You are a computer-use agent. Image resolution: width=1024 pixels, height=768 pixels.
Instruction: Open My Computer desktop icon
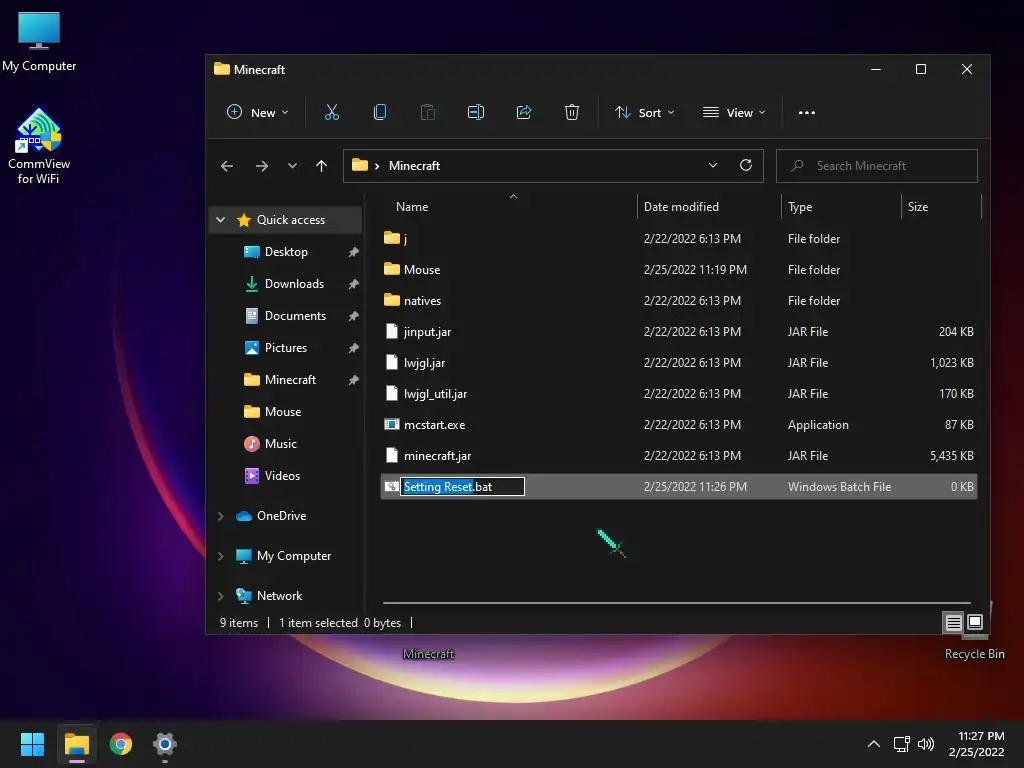[39, 41]
